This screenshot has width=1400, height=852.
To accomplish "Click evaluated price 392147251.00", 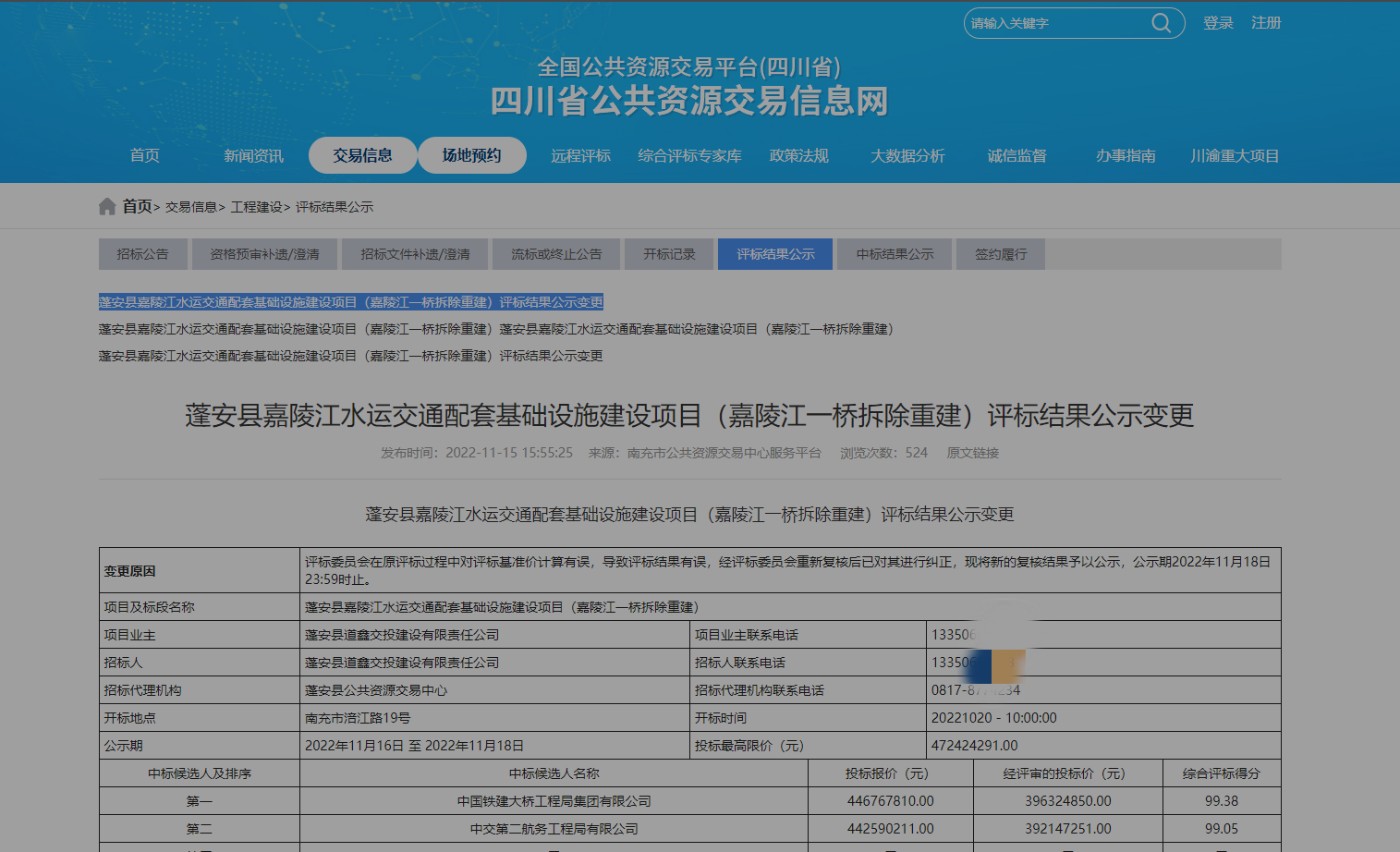I will 1067,829.
